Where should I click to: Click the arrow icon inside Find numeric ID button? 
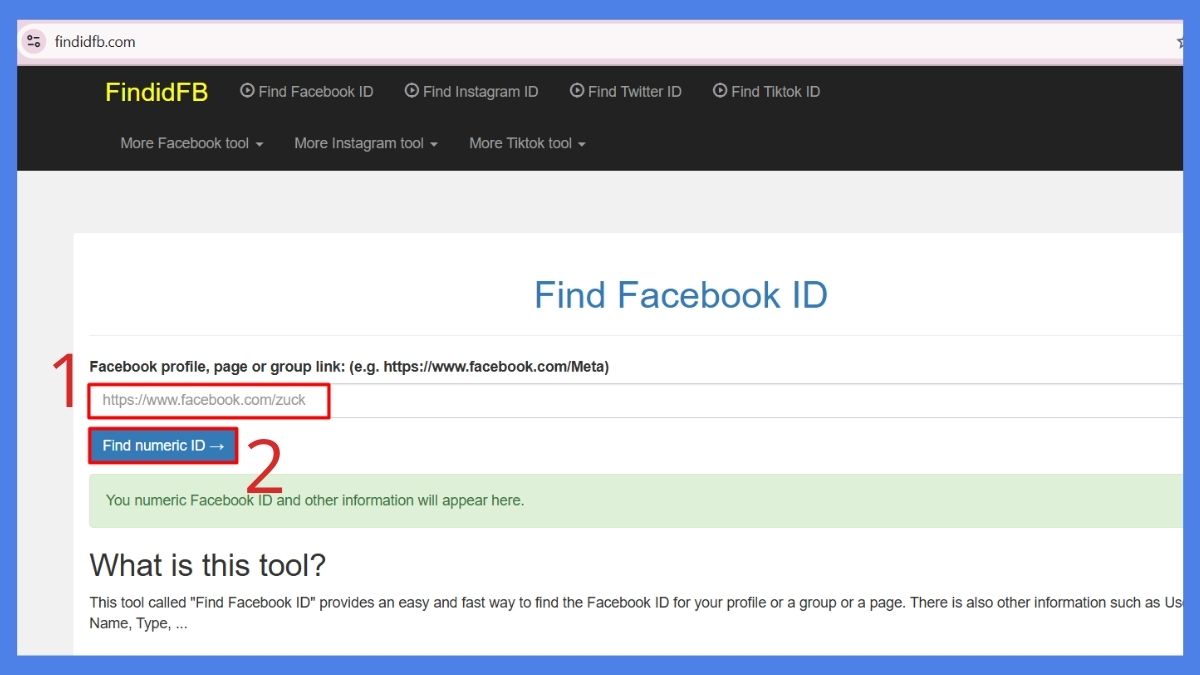point(218,445)
